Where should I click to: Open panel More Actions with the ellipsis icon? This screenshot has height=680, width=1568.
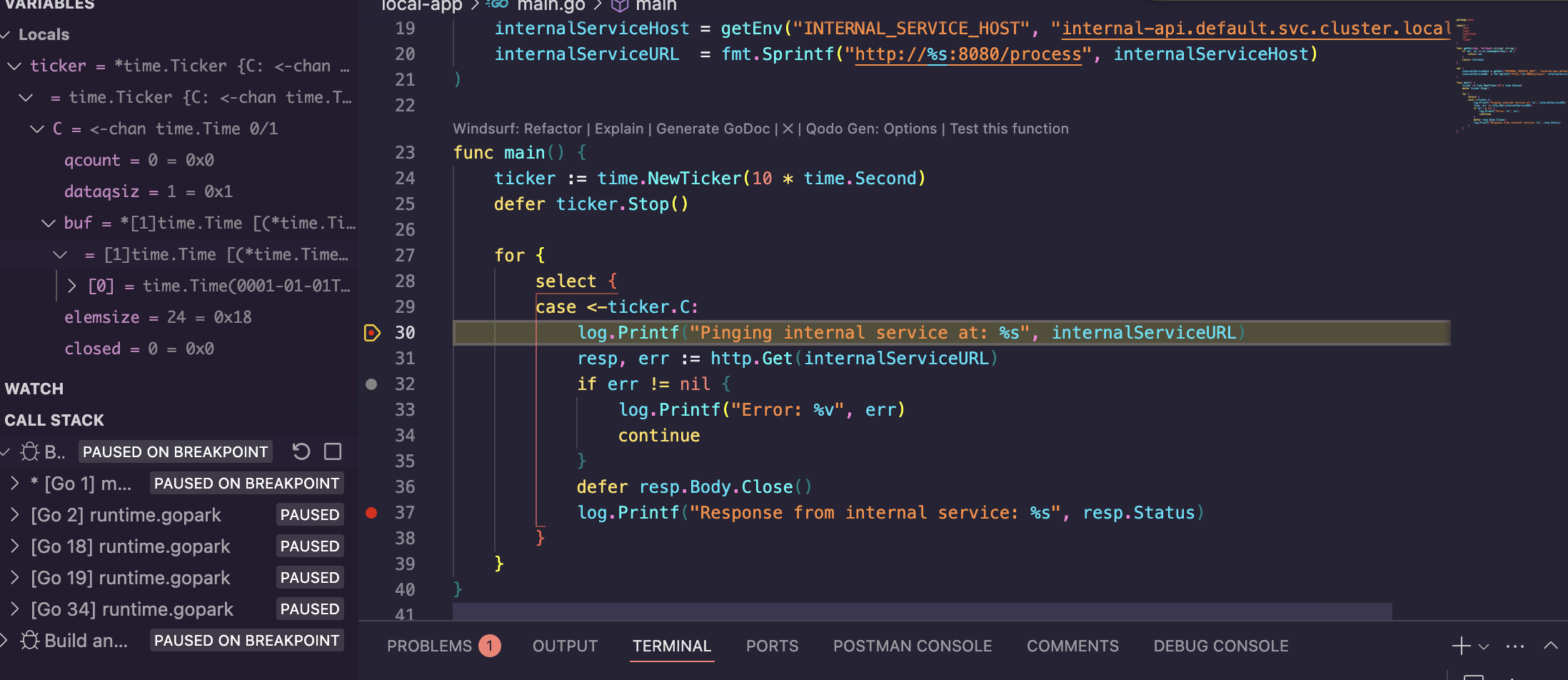point(1515,645)
